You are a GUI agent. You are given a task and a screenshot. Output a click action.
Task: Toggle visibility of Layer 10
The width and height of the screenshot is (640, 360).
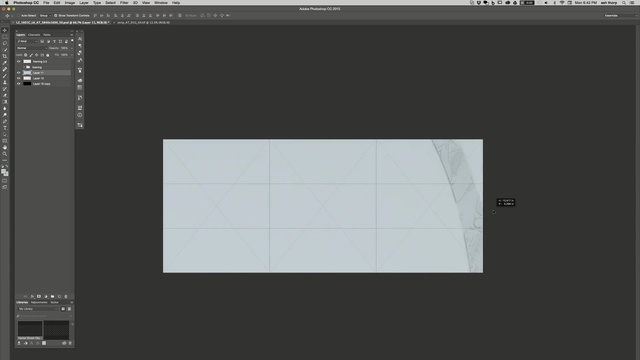(x=18, y=78)
